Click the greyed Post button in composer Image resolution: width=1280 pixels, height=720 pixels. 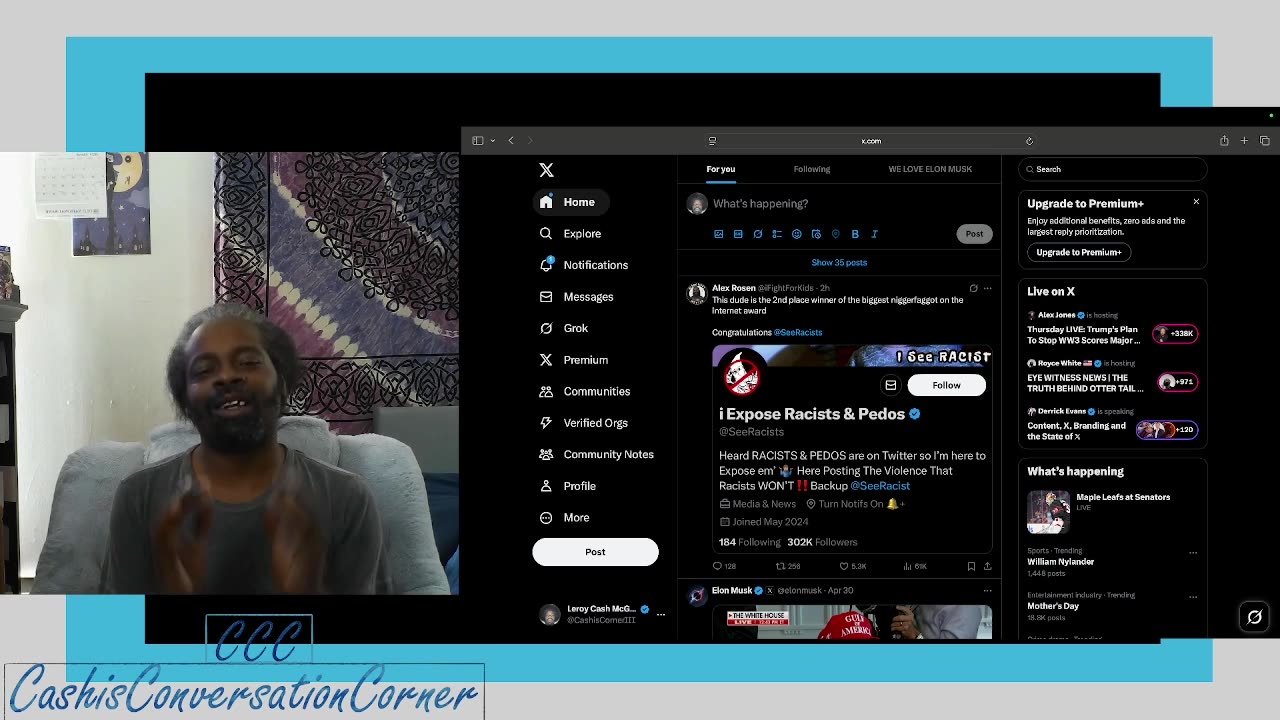974,234
